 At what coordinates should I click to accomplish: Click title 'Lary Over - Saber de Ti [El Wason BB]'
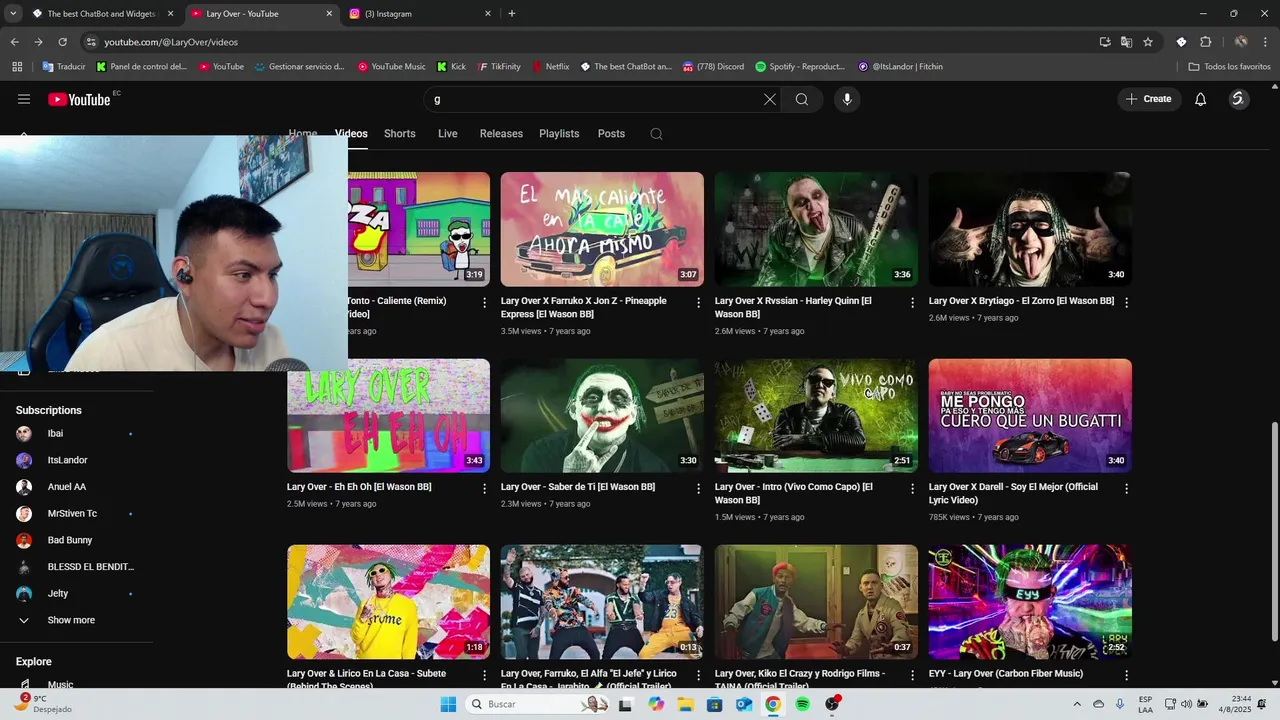[x=578, y=487]
